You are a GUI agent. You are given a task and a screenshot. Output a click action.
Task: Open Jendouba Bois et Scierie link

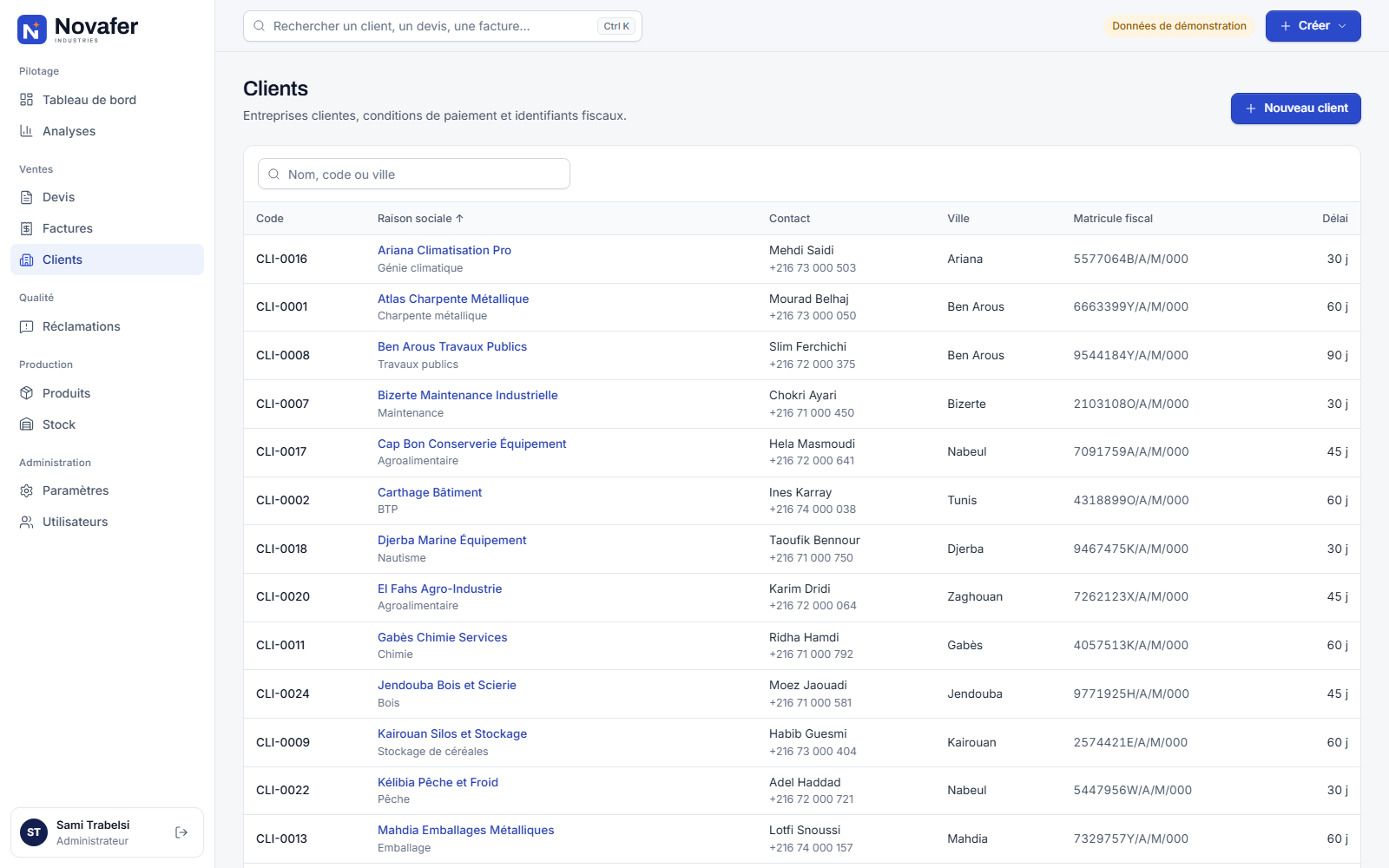(x=447, y=685)
